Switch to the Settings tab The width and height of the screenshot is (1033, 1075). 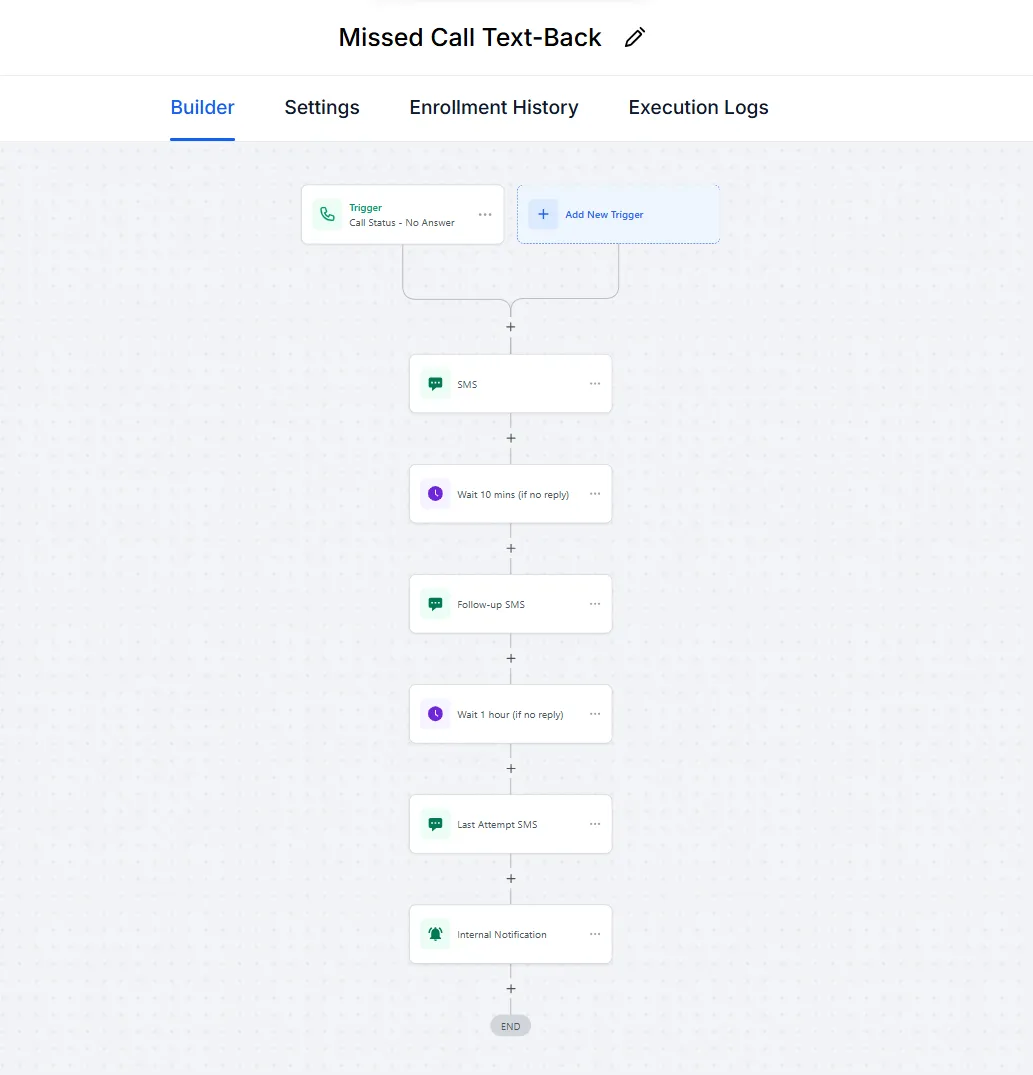(321, 108)
